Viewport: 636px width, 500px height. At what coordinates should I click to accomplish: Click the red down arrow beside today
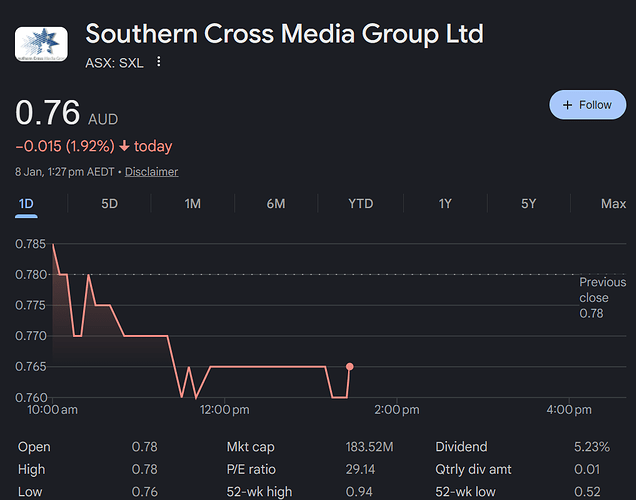pyautogui.click(x=124, y=147)
